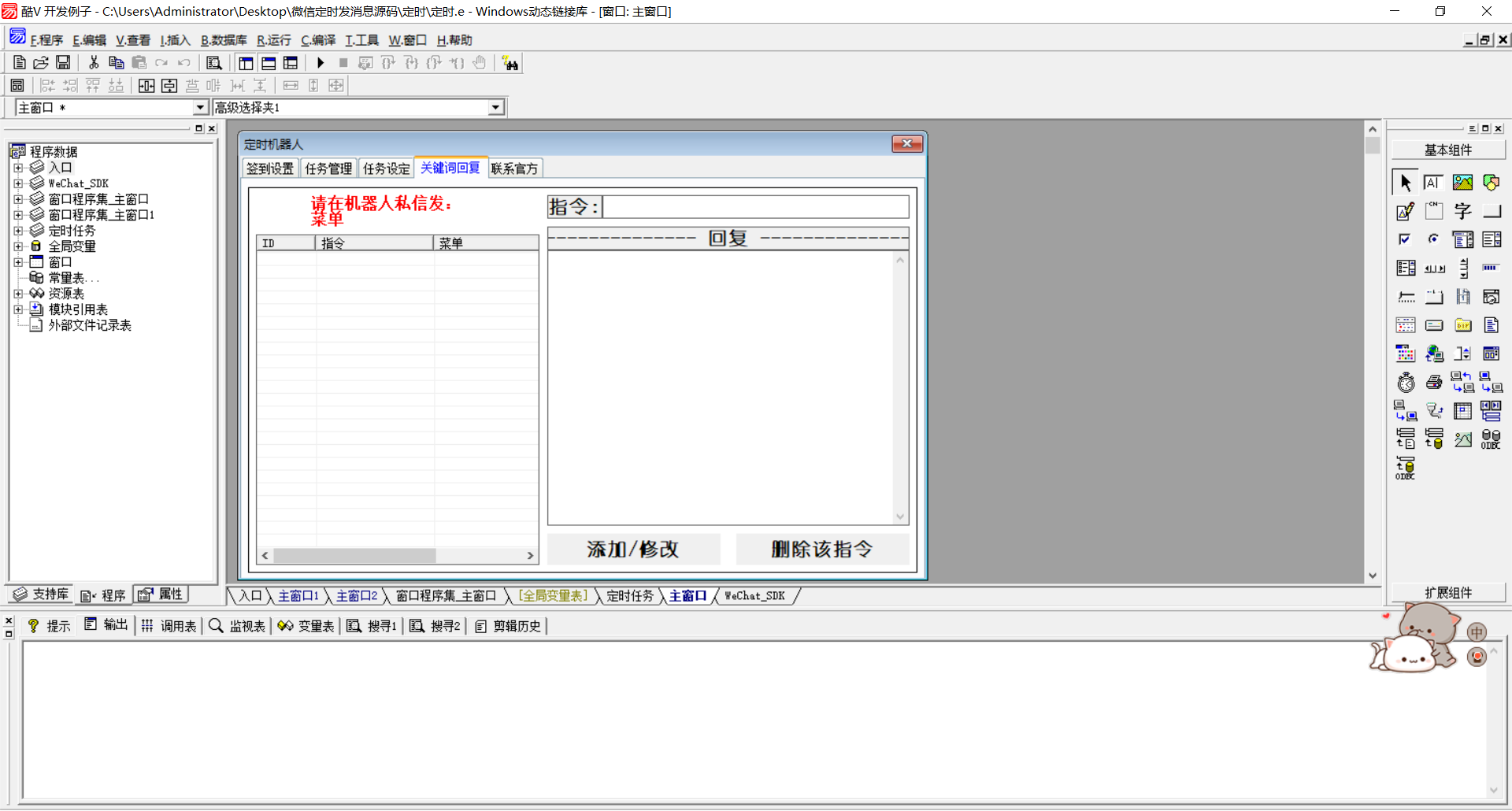Click the 删除该指令 button
The image size is (1512, 811).
[x=822, y=549]
